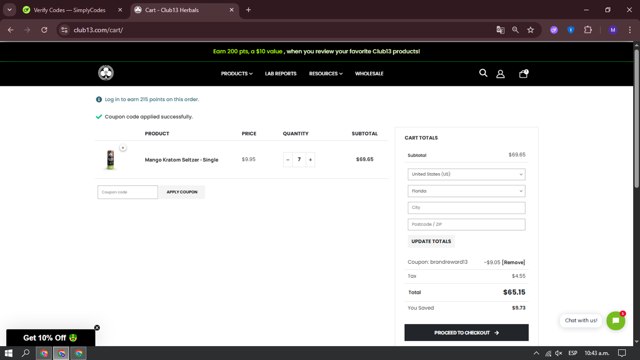Open the Windows notification center icon
The width and height of the screenshot is (640, 360).
622,353
